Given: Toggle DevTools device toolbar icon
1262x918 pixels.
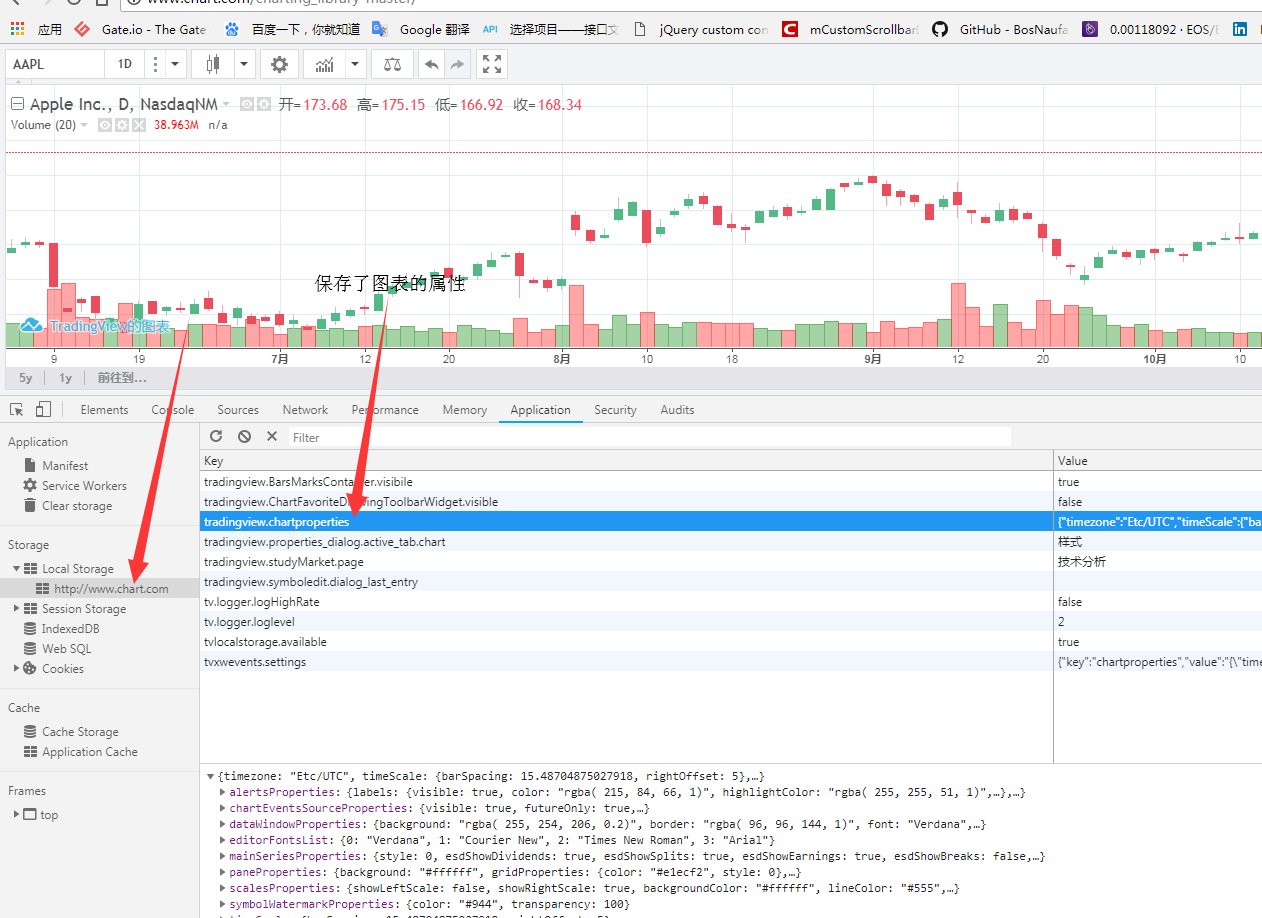Looking at the screenshot, I should (x=43, y=409).
